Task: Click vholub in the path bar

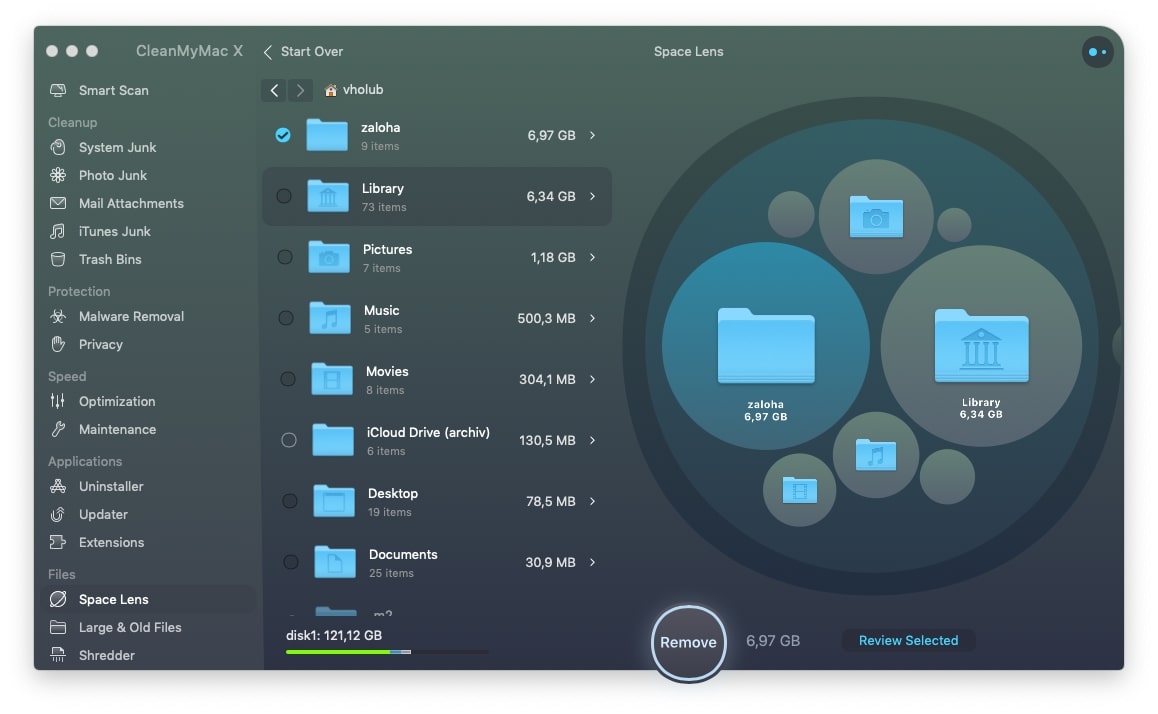Action: pos(363,89)
